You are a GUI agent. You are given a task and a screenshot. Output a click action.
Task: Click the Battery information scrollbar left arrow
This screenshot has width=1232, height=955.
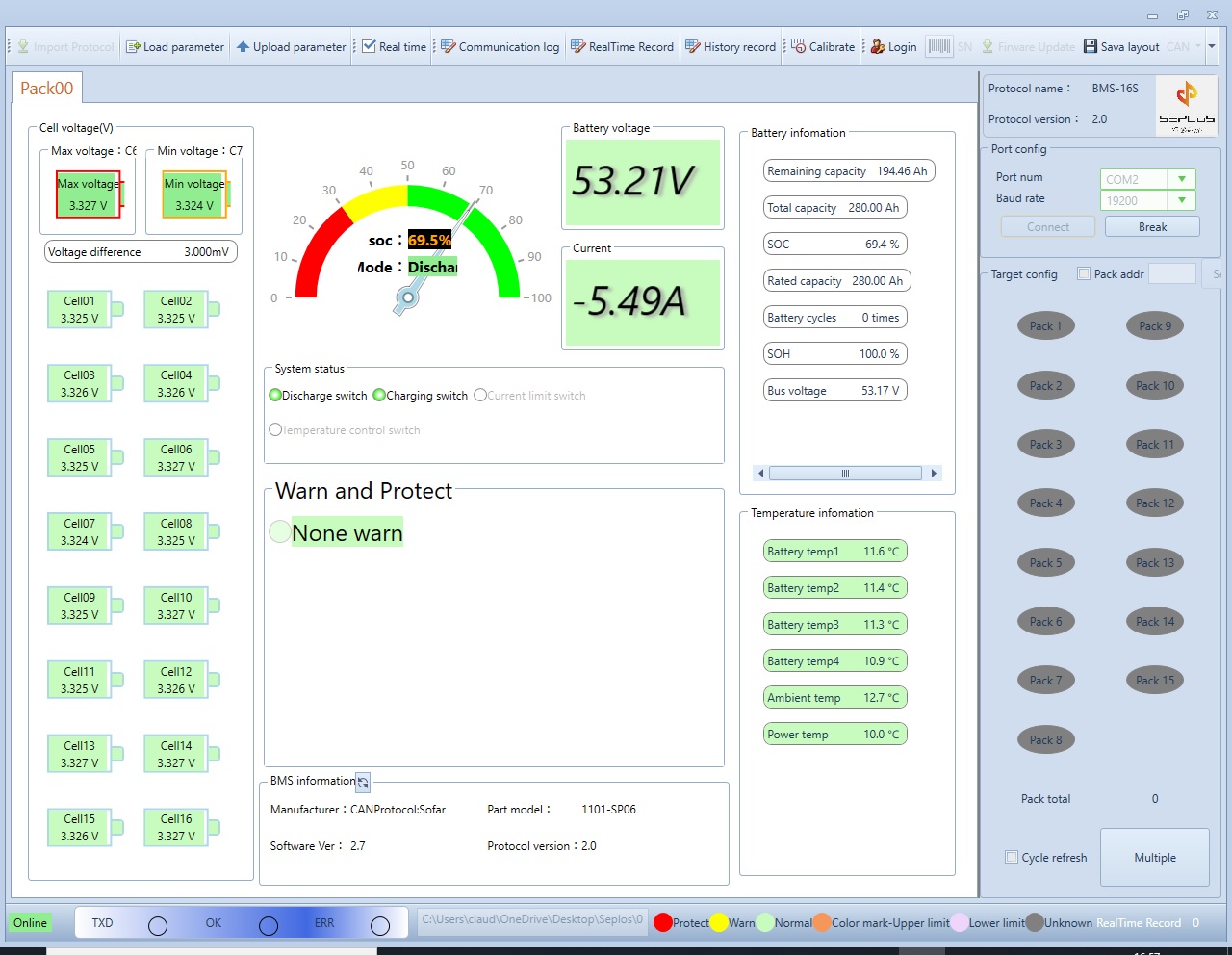tap(761, 473)
